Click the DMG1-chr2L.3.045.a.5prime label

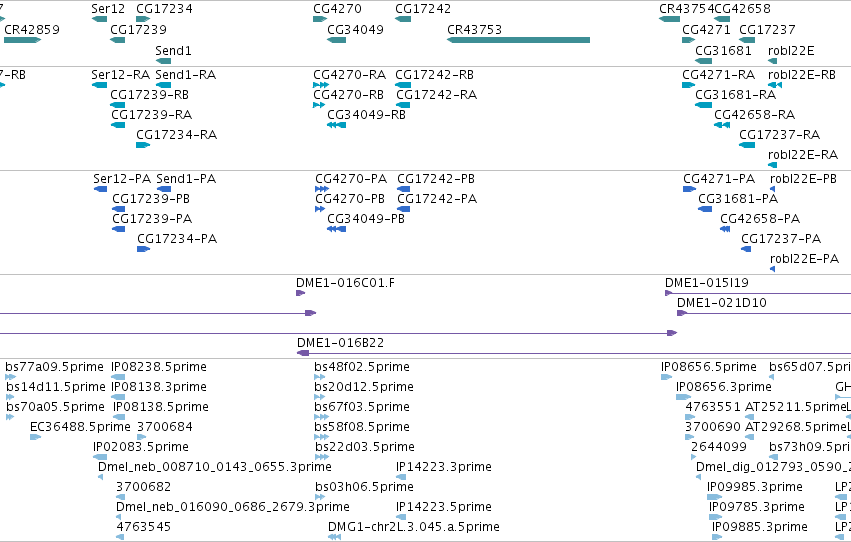pyautogui.click(x=414, y=527)
